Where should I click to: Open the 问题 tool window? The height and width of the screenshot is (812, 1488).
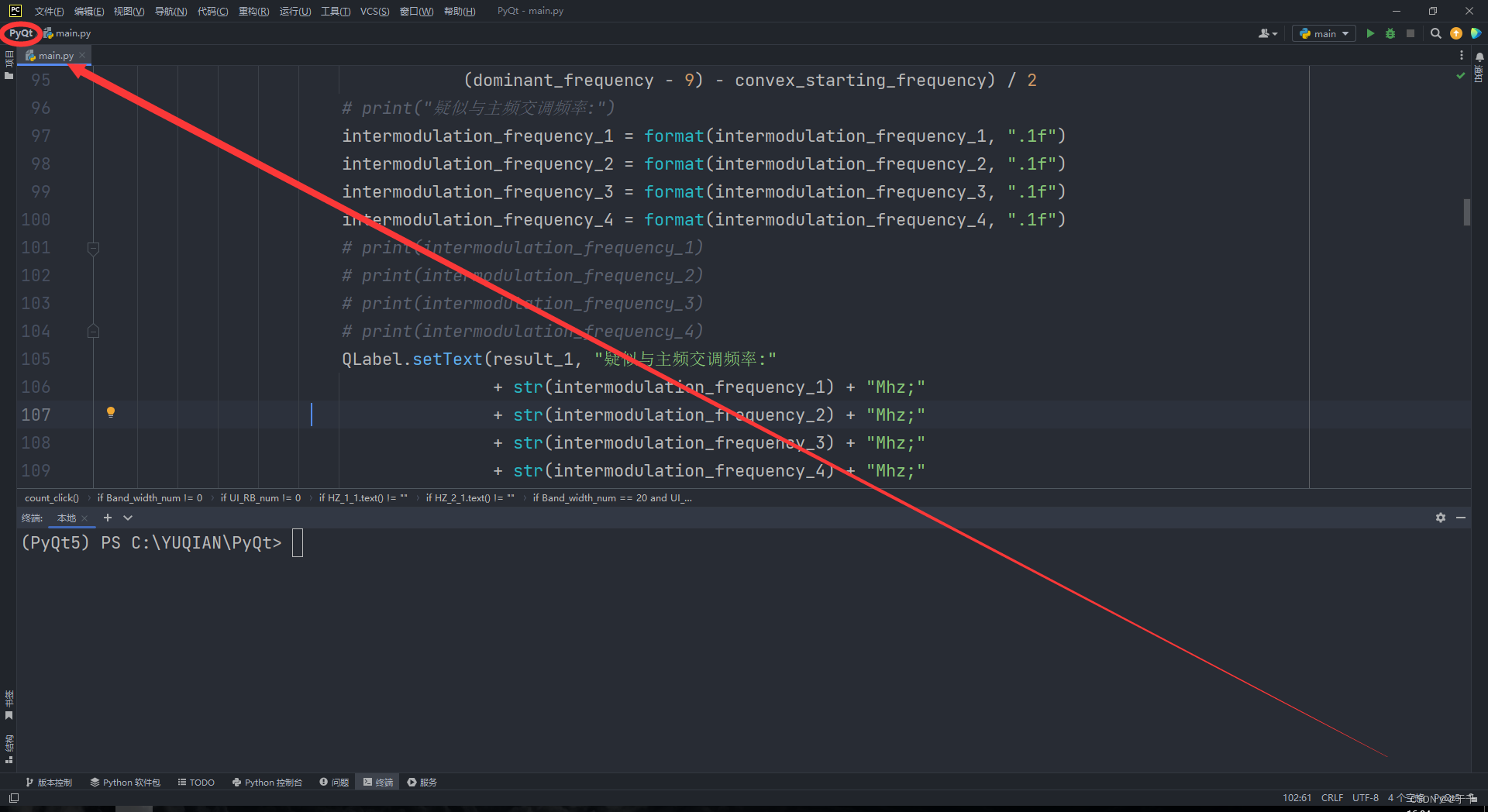coord(333,782)
